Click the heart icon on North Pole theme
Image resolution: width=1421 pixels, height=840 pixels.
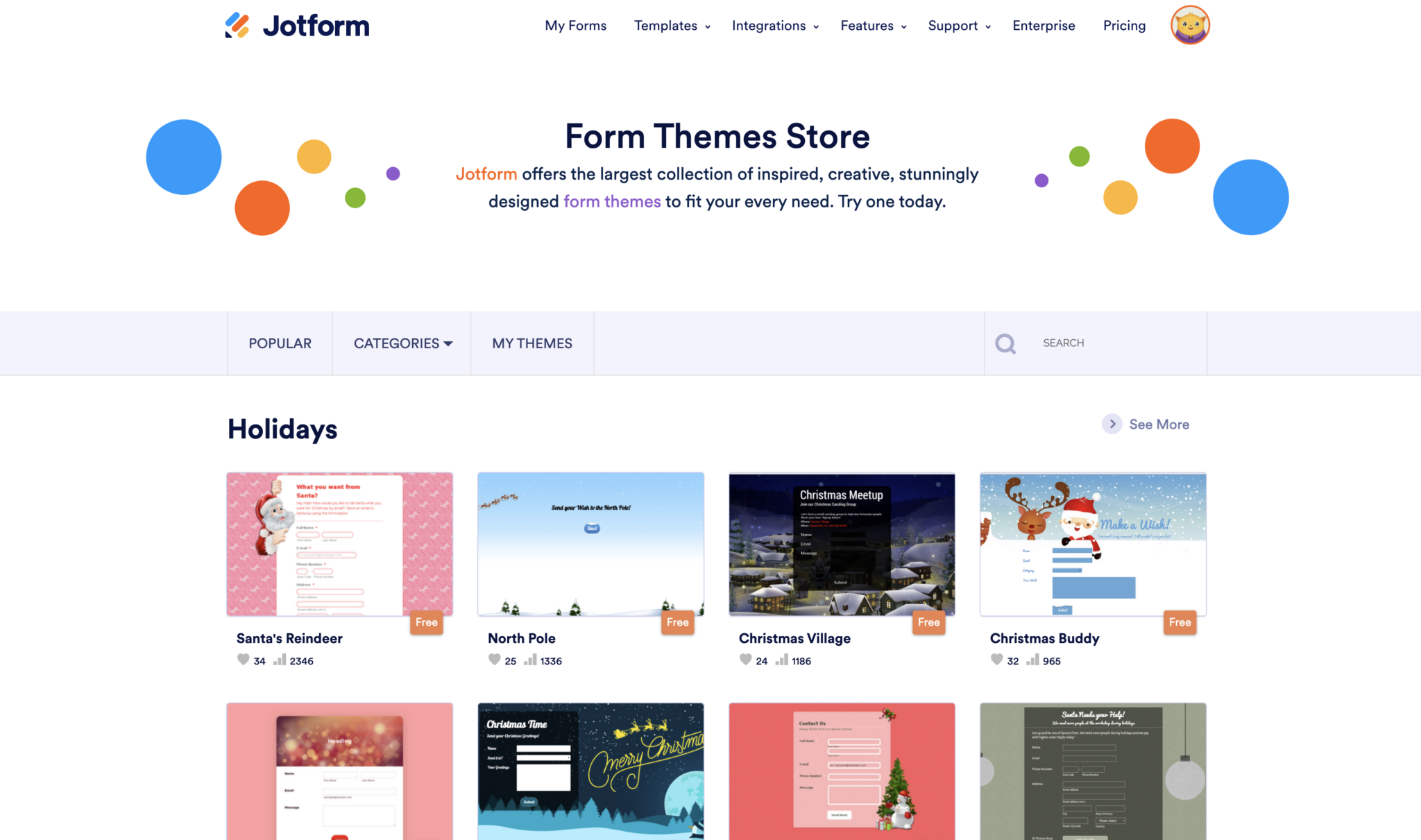(495, 660)
